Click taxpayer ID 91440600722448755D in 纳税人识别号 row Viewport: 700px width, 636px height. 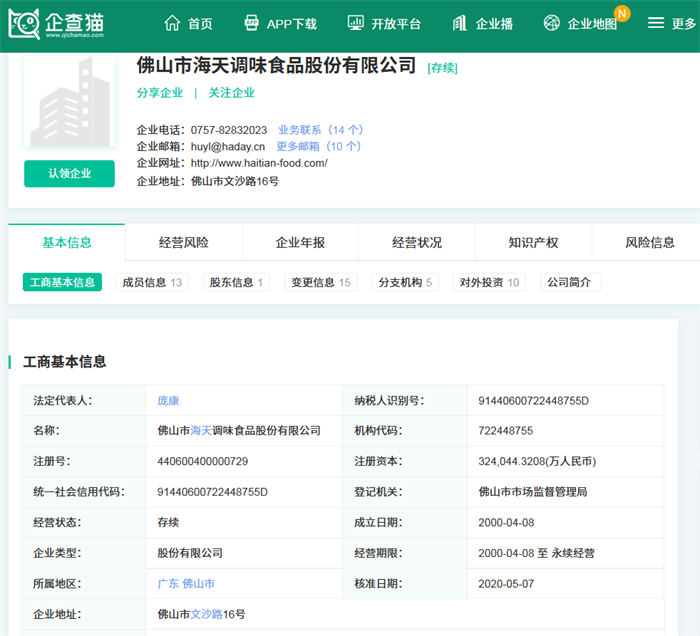coord(533,400)
